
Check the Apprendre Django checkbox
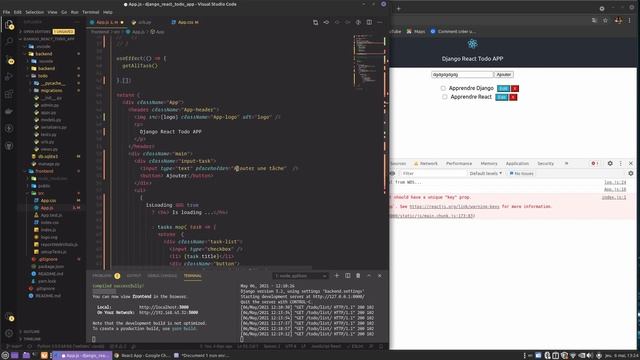[443, 88]
